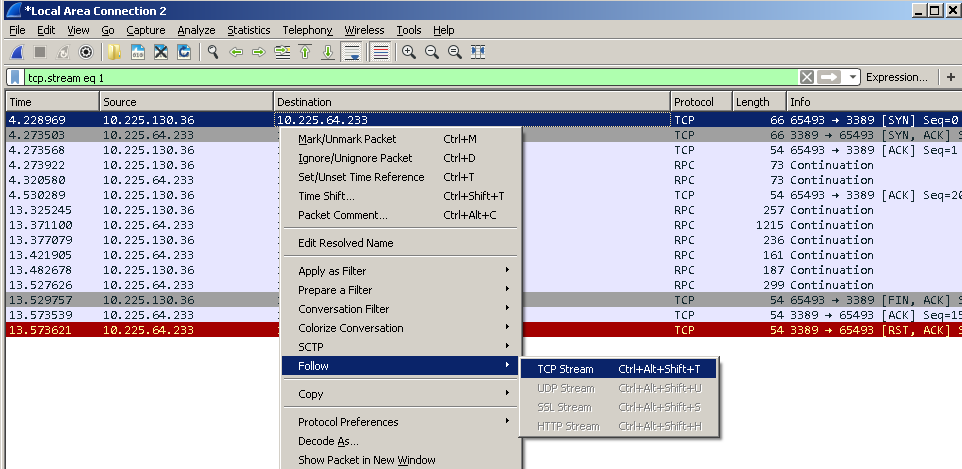Open display filter history dropdown
Image resolution: width=962 pixels, height=469 pixels.
[x=852, y=77]
